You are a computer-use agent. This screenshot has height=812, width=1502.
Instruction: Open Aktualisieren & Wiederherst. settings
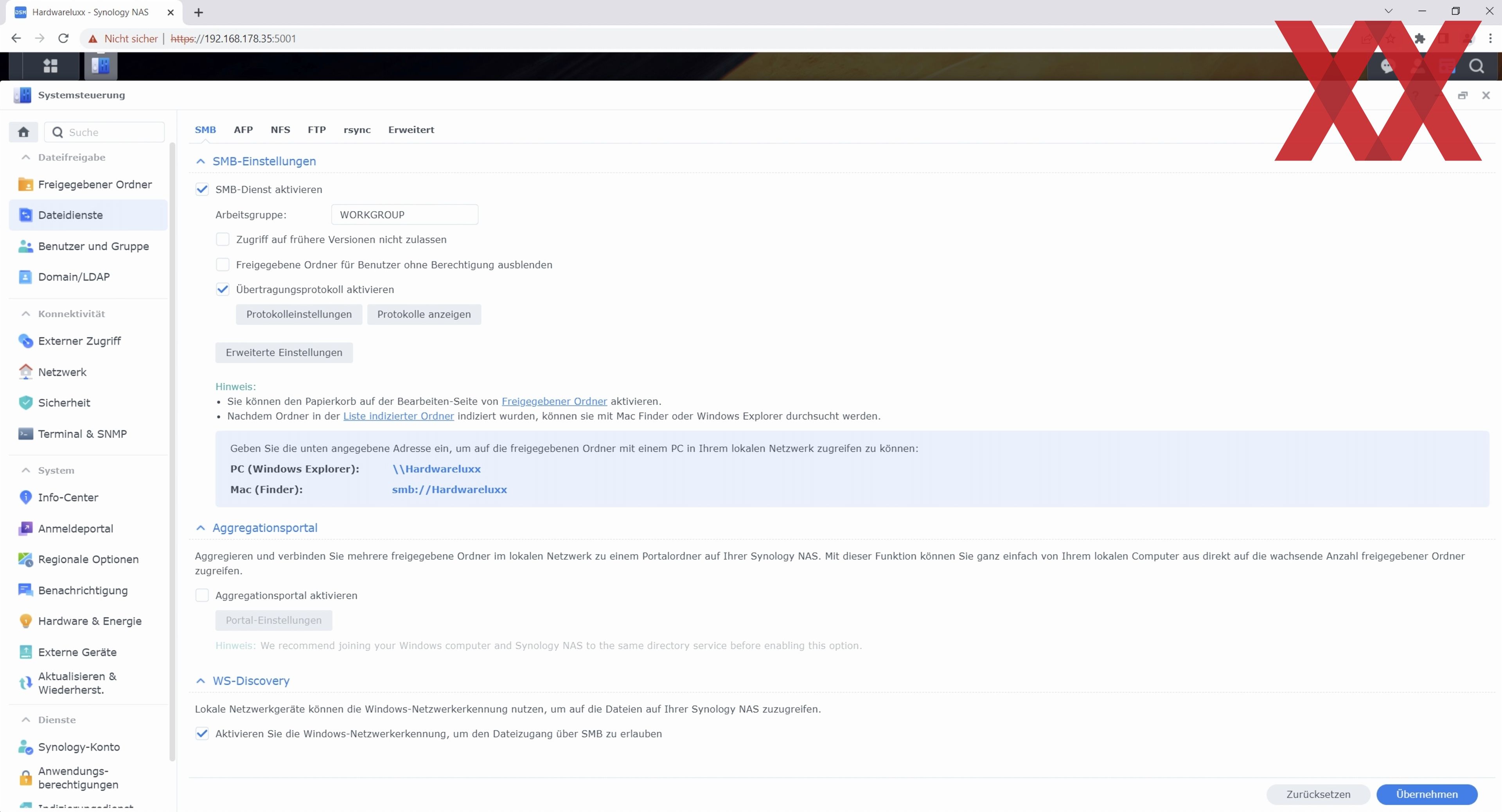coord(88,683)
